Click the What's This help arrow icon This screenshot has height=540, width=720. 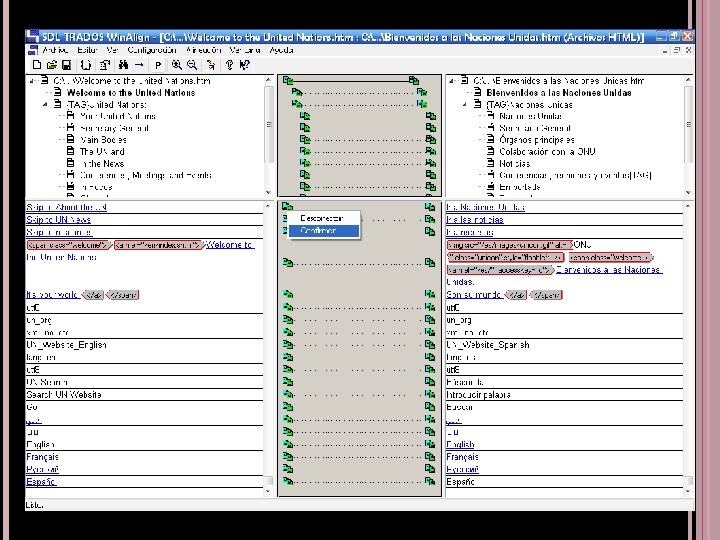[245, 65]
